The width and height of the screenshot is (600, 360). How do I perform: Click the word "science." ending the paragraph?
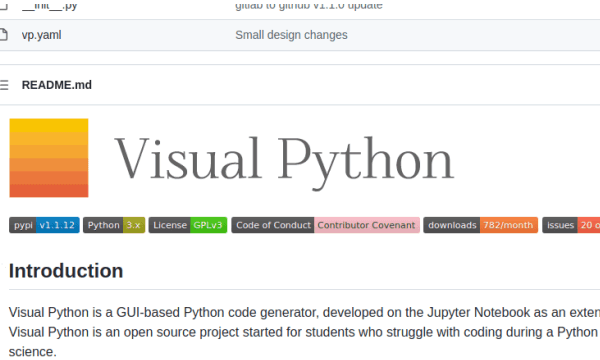33,352
